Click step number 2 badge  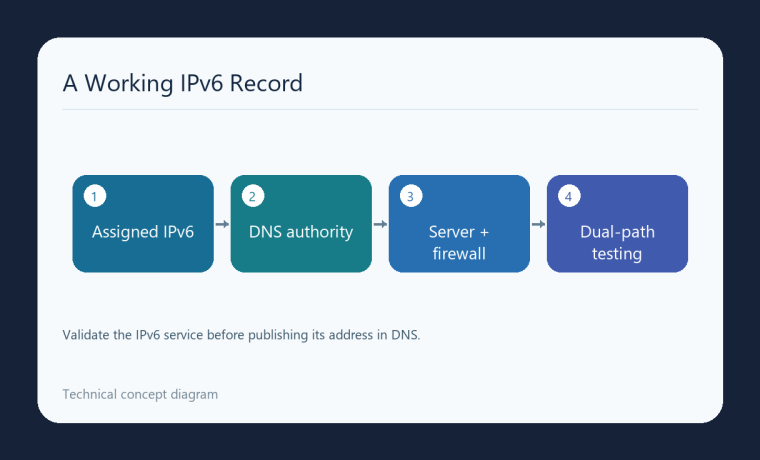pyautogui.click(x=253, y=196)
